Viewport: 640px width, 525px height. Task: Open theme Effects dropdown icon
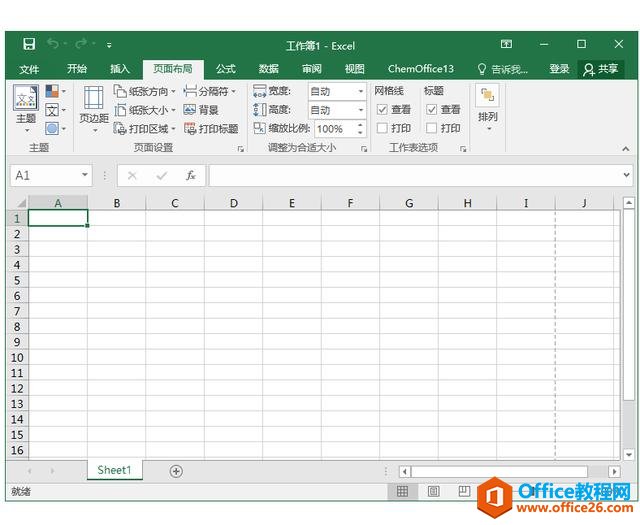pyautogui.click(x=56, y=129)
